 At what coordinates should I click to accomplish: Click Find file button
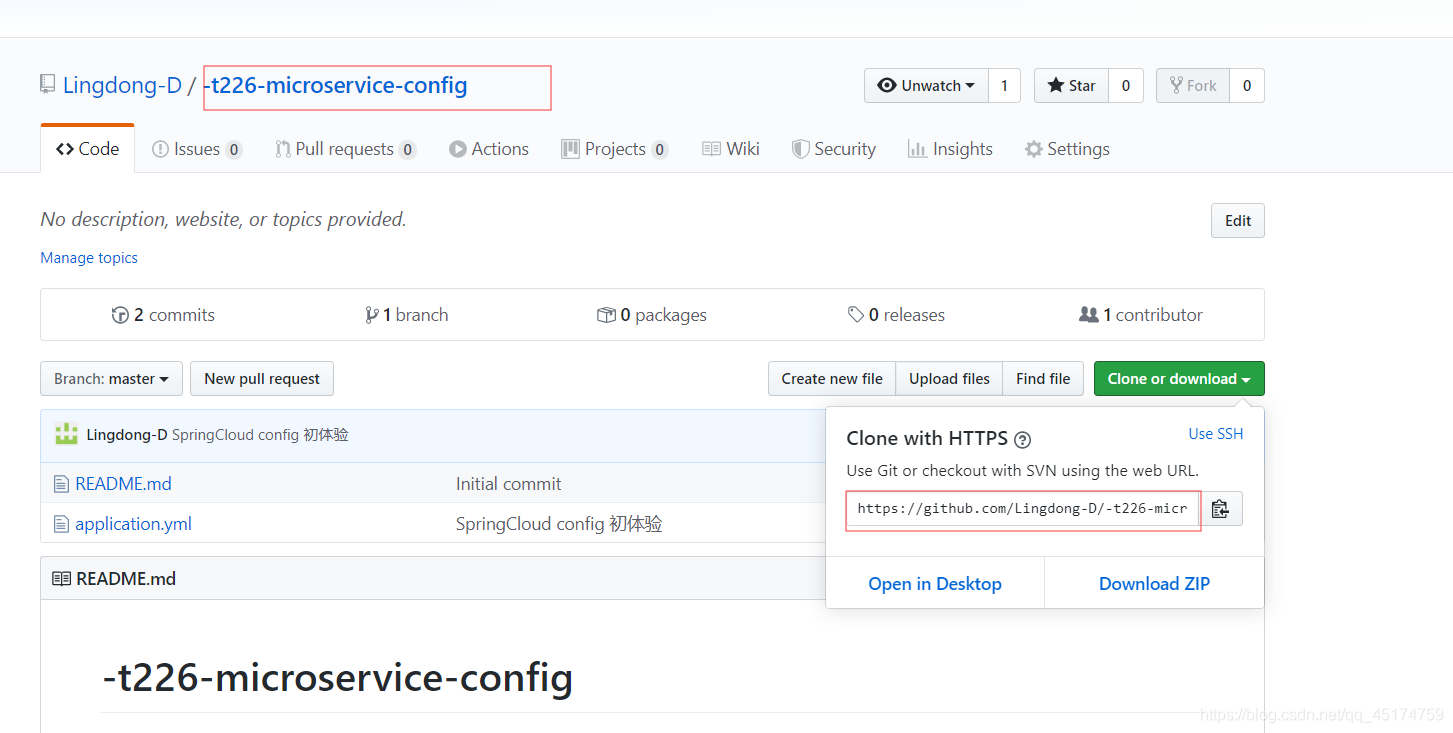click(1043, 379)
